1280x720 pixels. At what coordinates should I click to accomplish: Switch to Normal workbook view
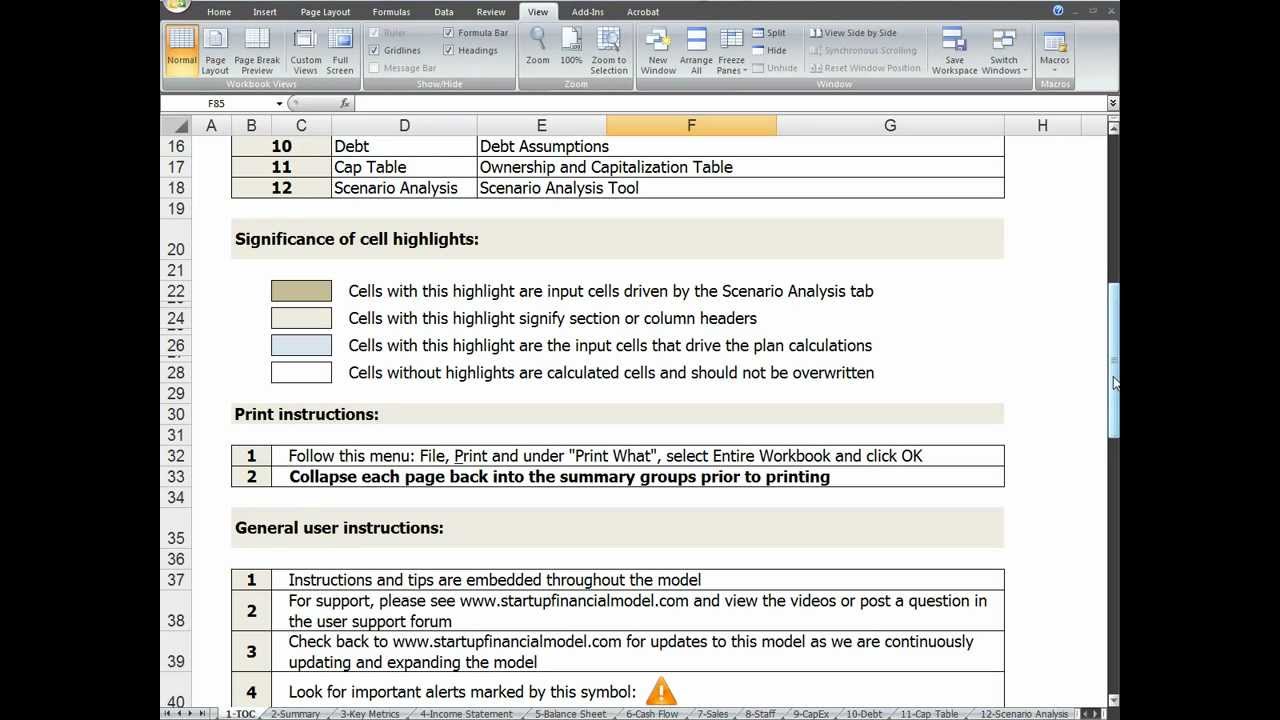point(182,50)
